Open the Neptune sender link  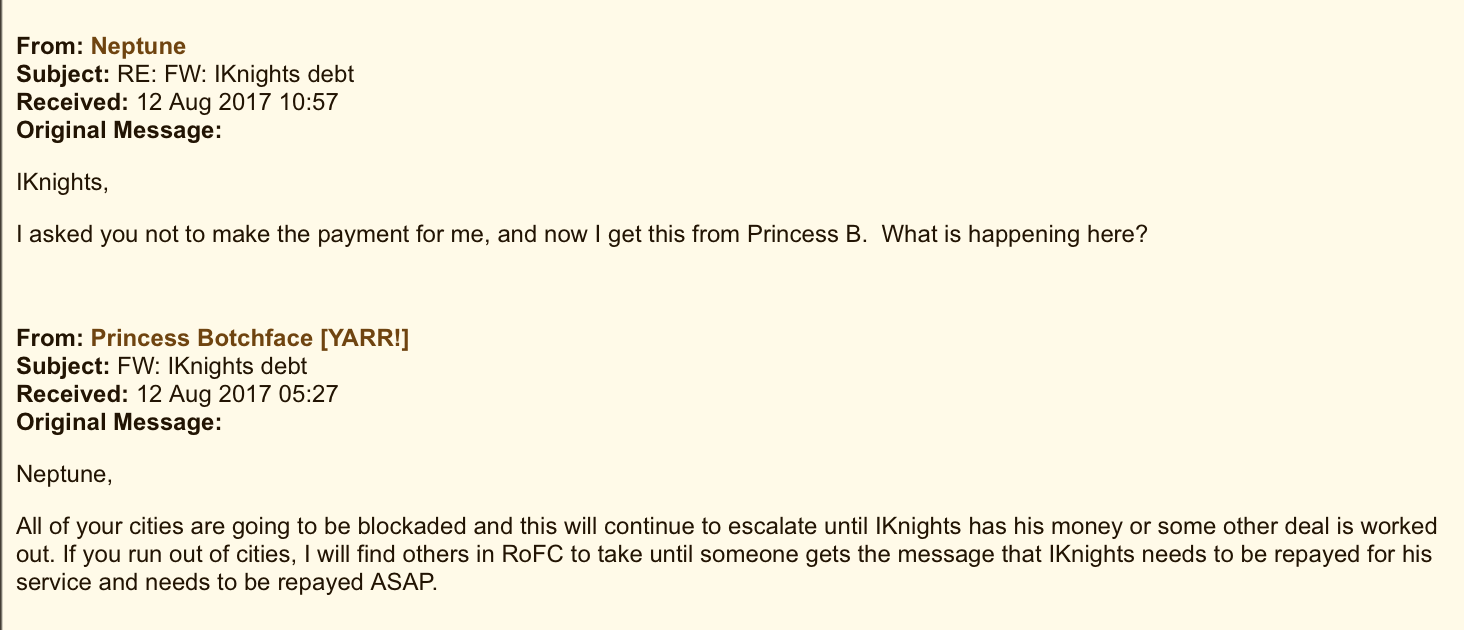138,46
